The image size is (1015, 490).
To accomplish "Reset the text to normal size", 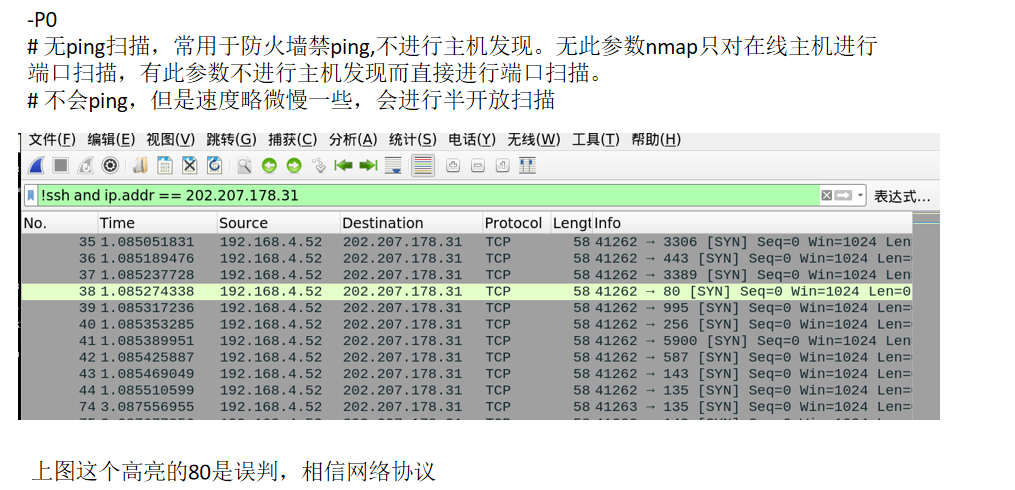I will [502, 166].
